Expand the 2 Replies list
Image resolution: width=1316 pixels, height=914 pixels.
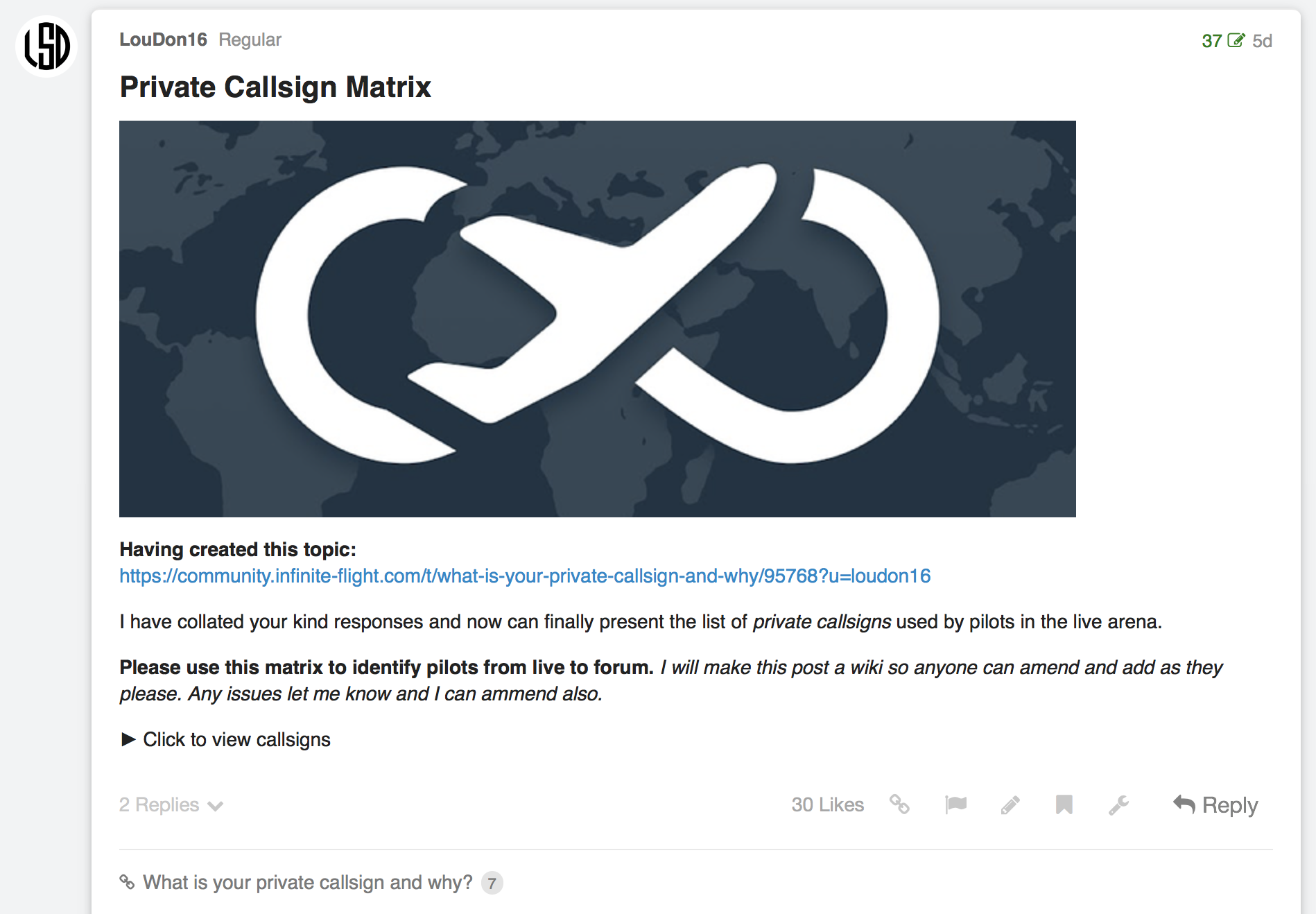pyautogui.click(x=171, y=805)
